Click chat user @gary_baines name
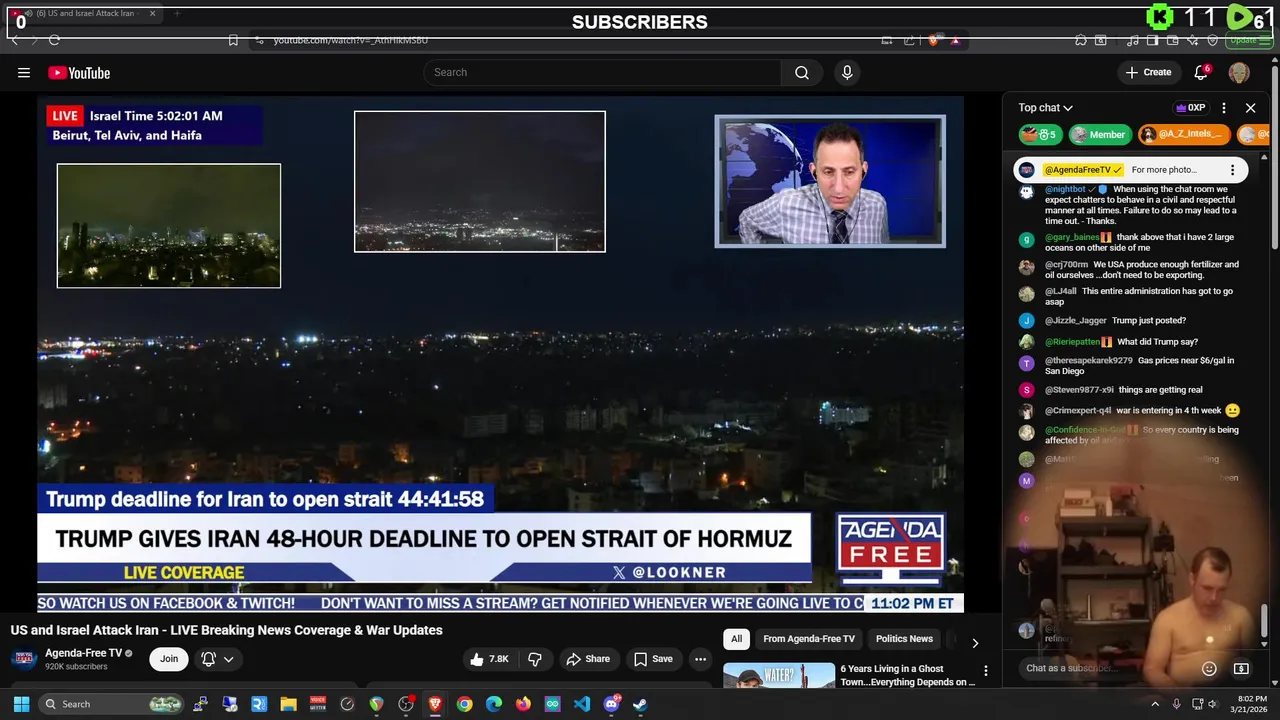The image size is (1280, 720). (x=1072, y=237)
